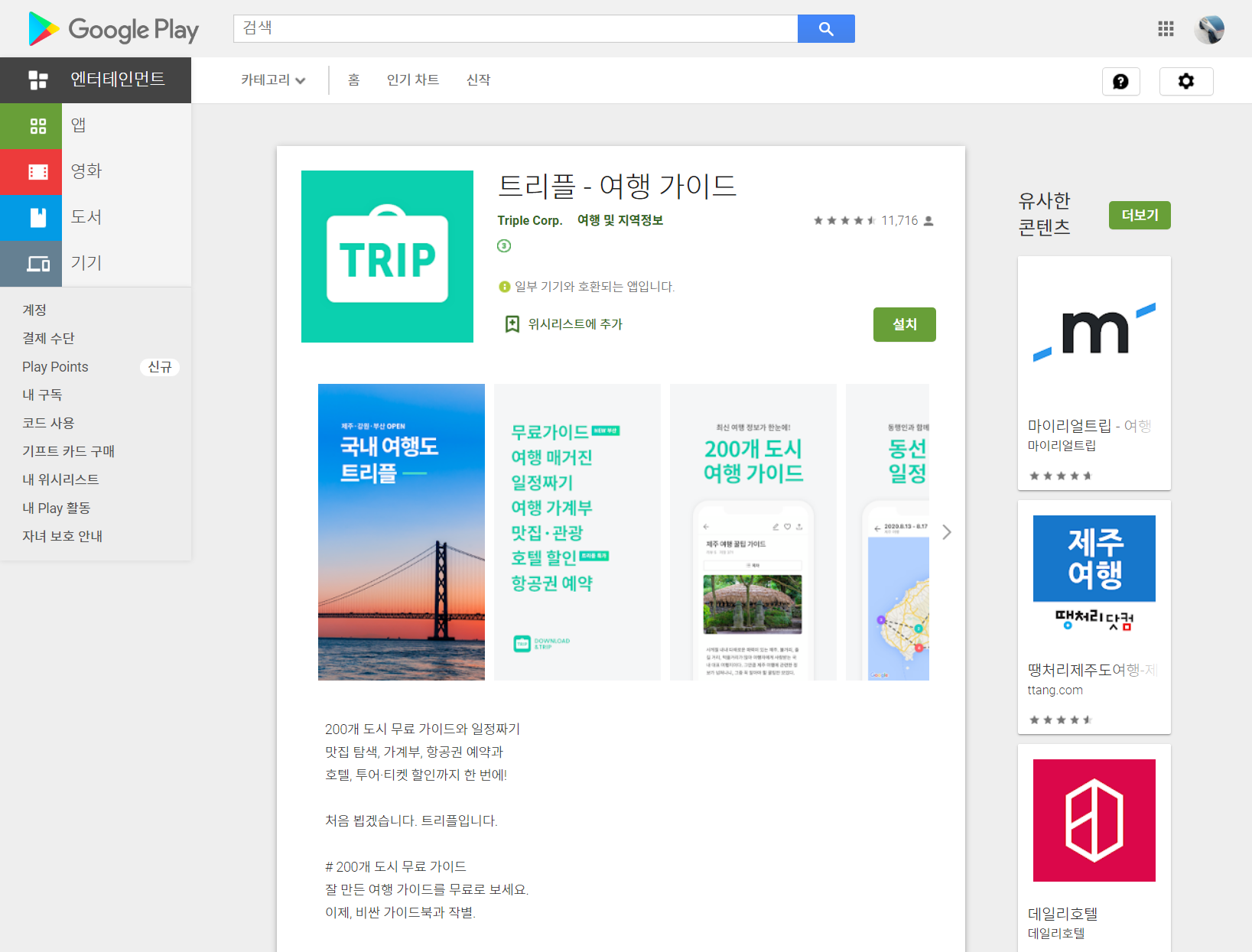The width and height of the screenshot is (1252, 952).
Task: Open the 기프트 카드 구매 link
Action: coord(68,451)
